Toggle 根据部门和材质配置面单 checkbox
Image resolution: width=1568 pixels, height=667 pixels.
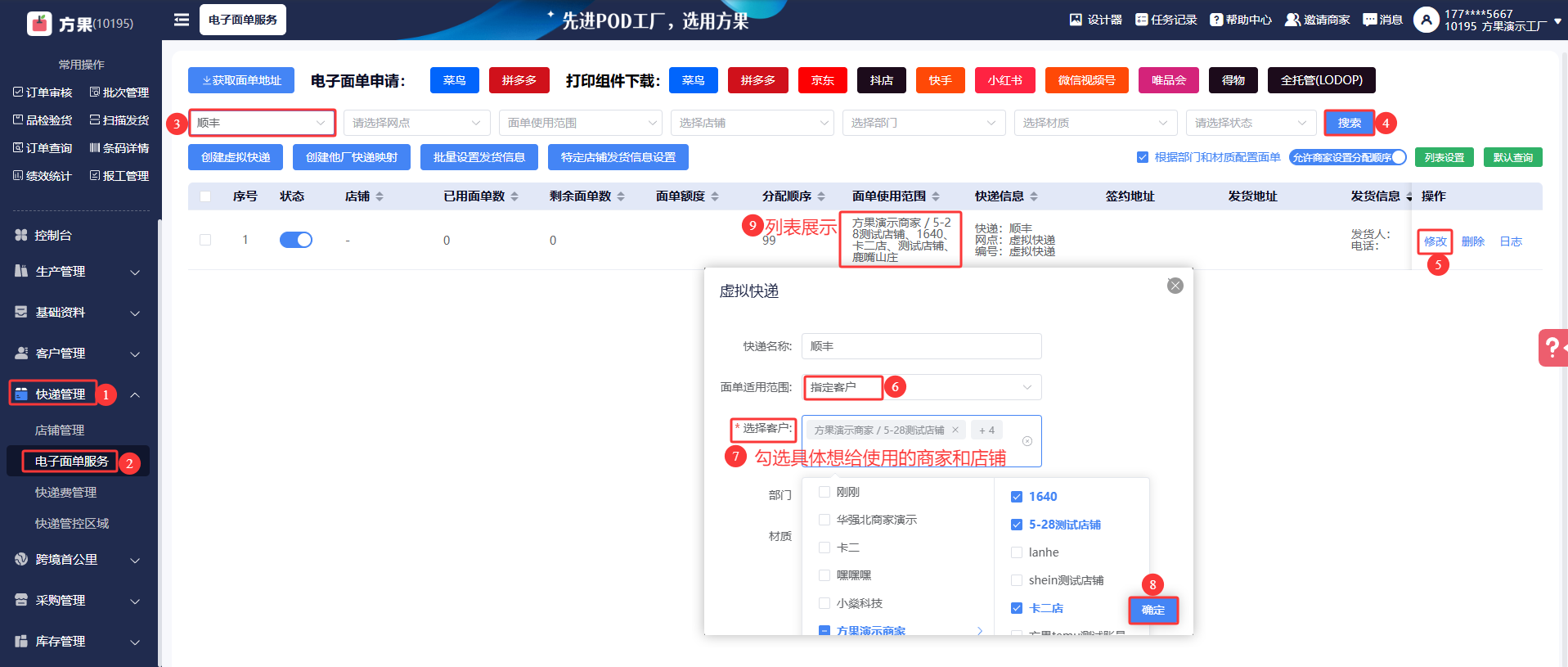[1143, 157]
